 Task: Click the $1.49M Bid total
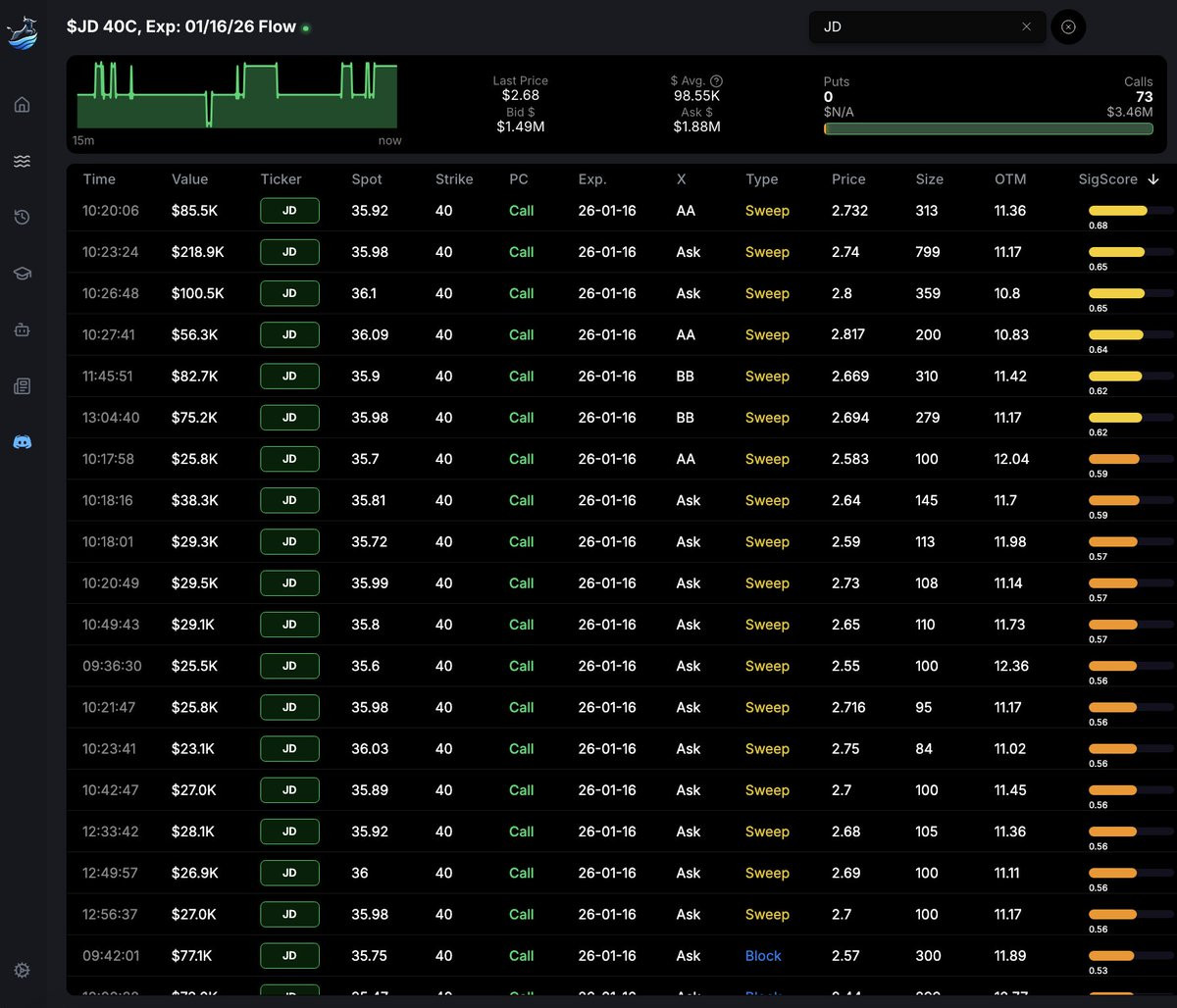tap(521, 126)
